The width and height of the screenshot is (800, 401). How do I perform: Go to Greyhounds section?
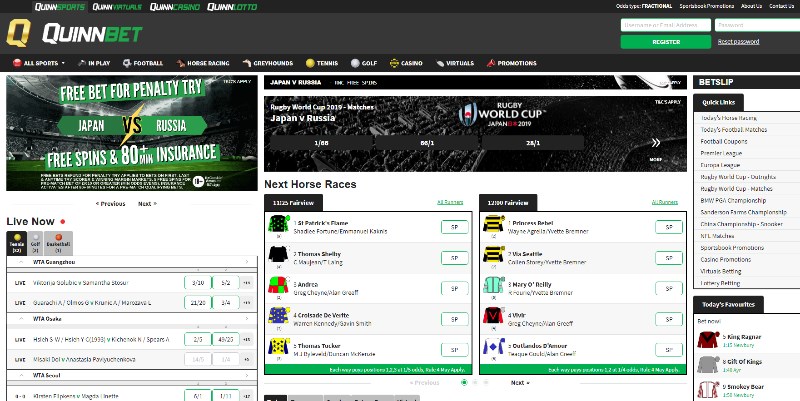point(267,63)
